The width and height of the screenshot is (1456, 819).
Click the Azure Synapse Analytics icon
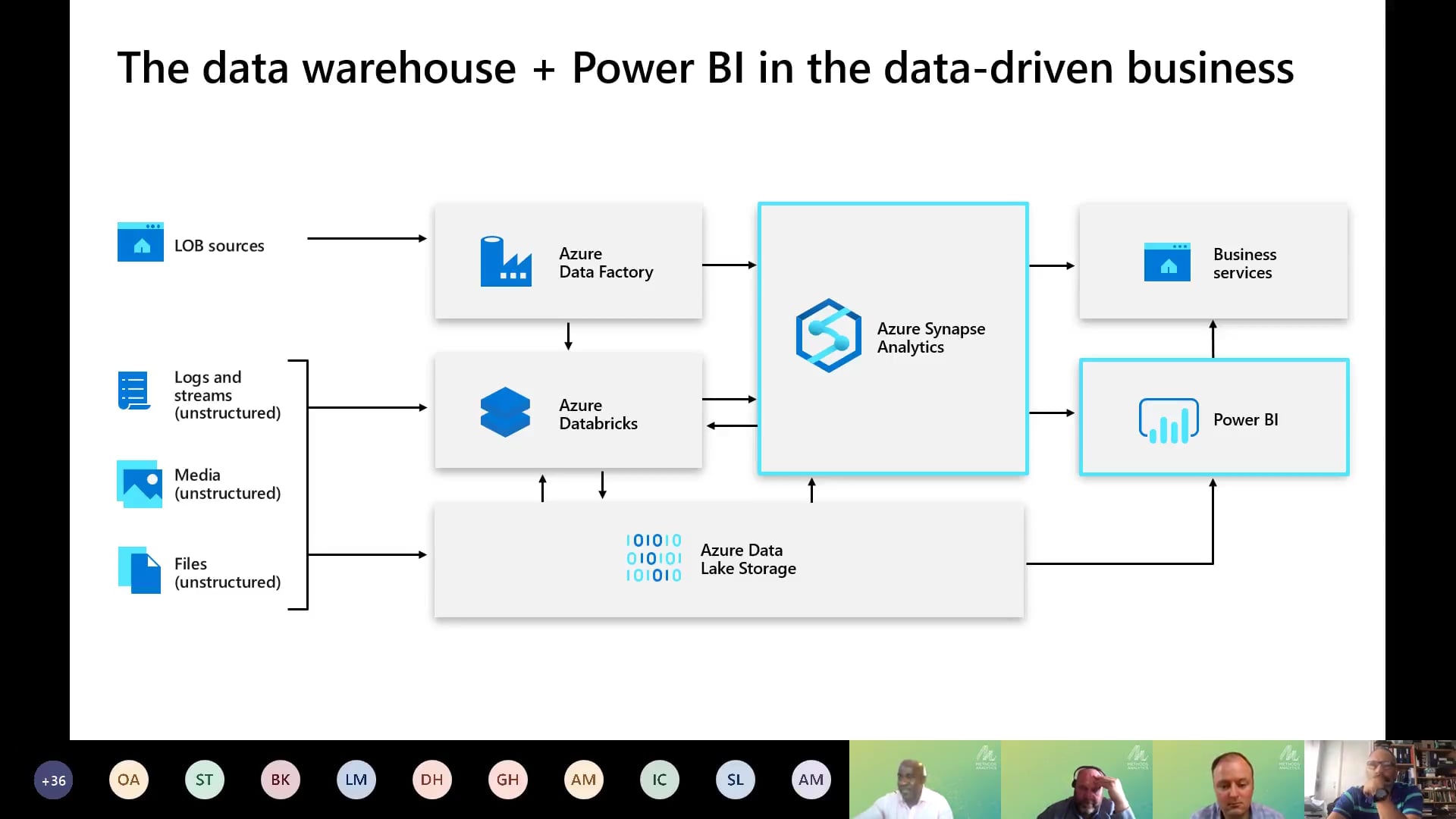828,336
